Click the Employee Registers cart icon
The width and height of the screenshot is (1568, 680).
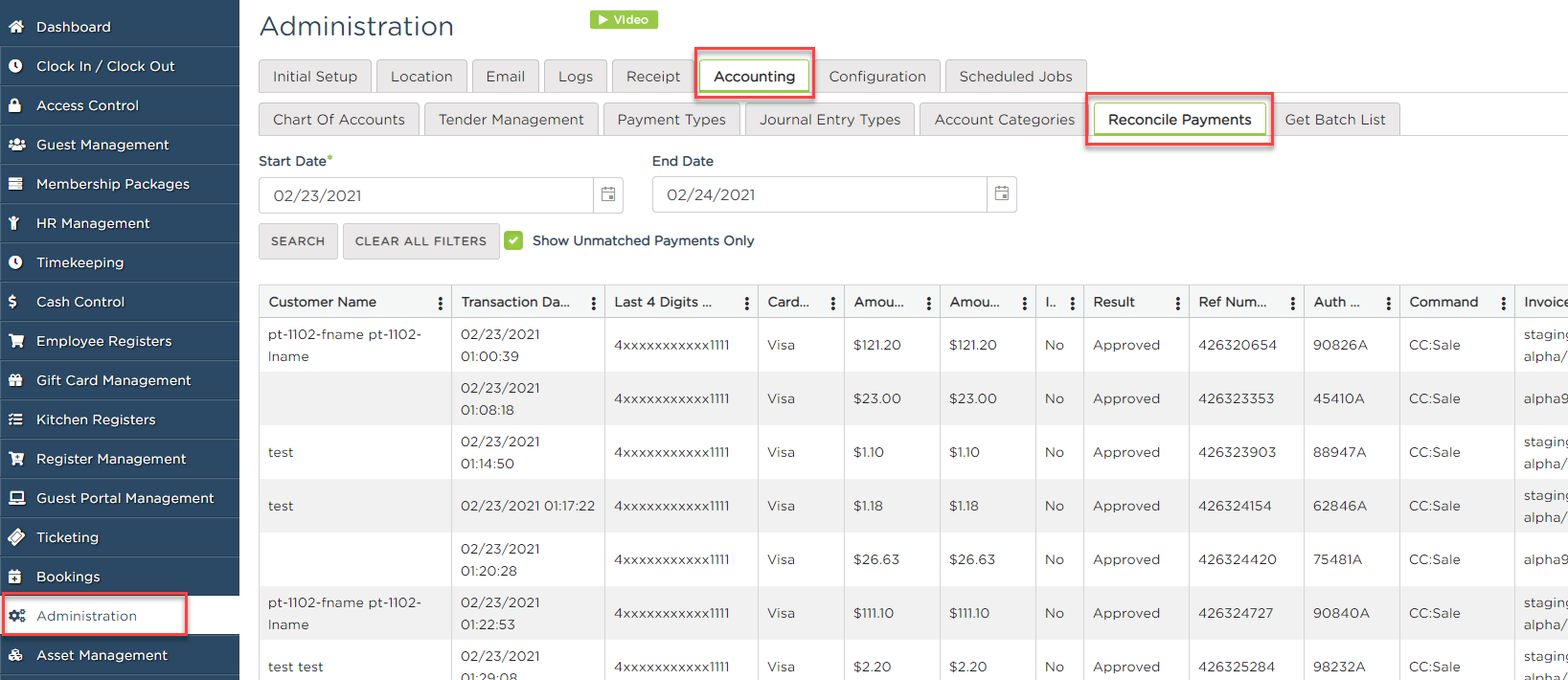coord(16,341)
